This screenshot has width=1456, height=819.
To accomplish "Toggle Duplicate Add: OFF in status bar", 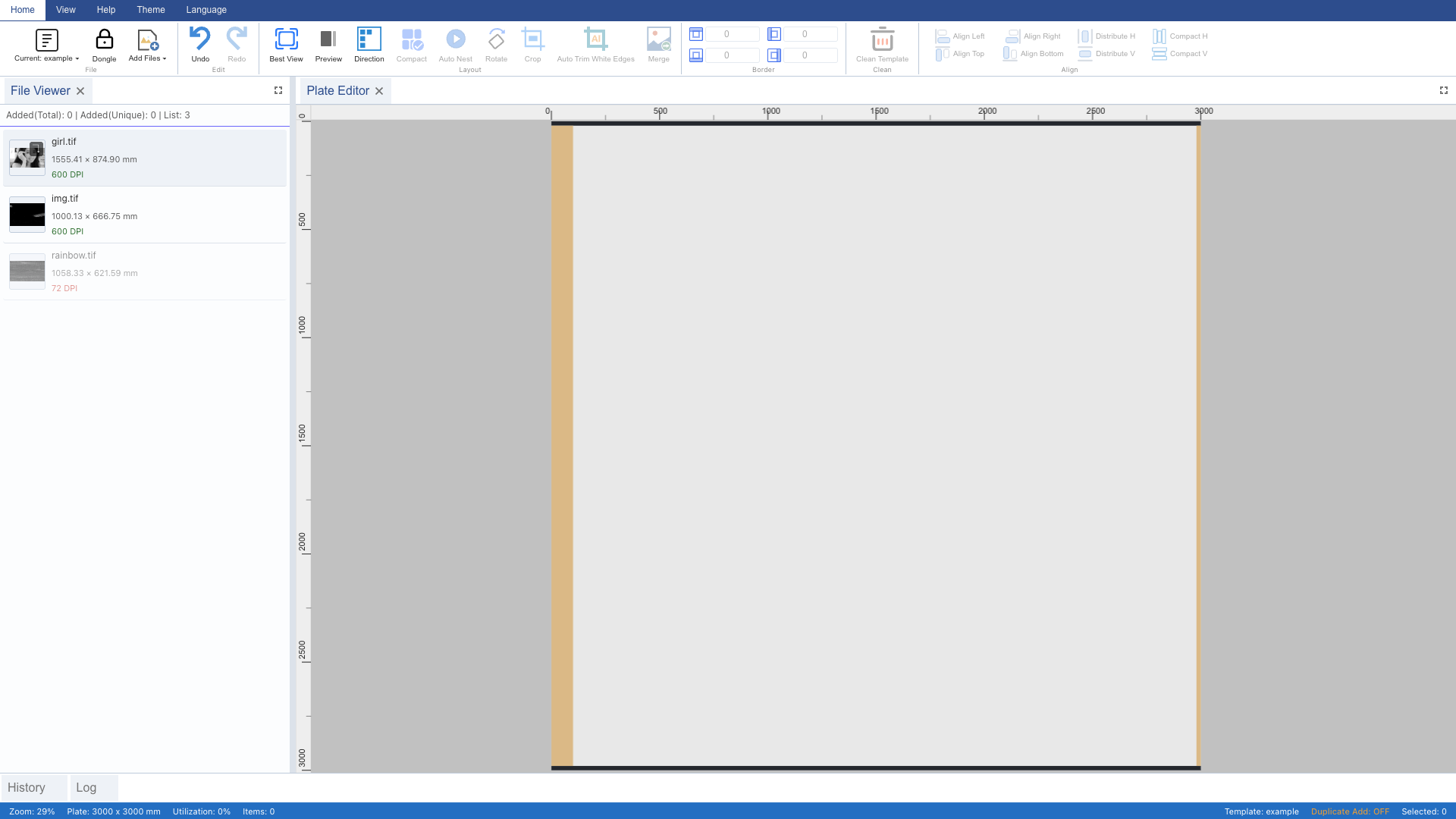I will point(1350,811).
